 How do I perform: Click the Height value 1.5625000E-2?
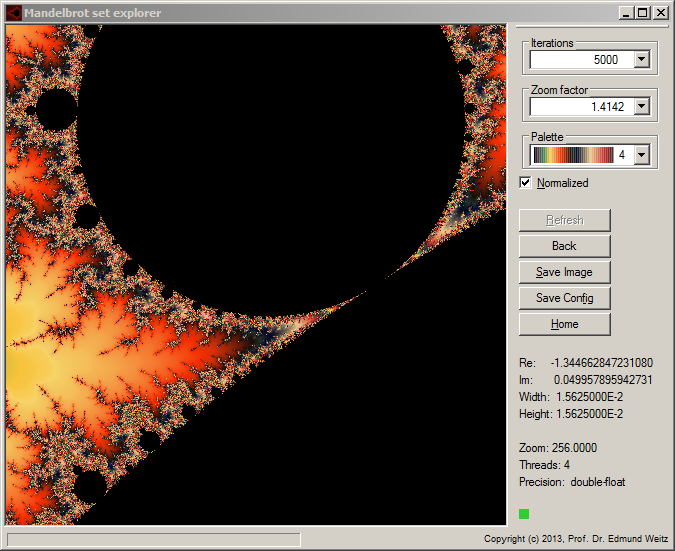tap(589, 414)
